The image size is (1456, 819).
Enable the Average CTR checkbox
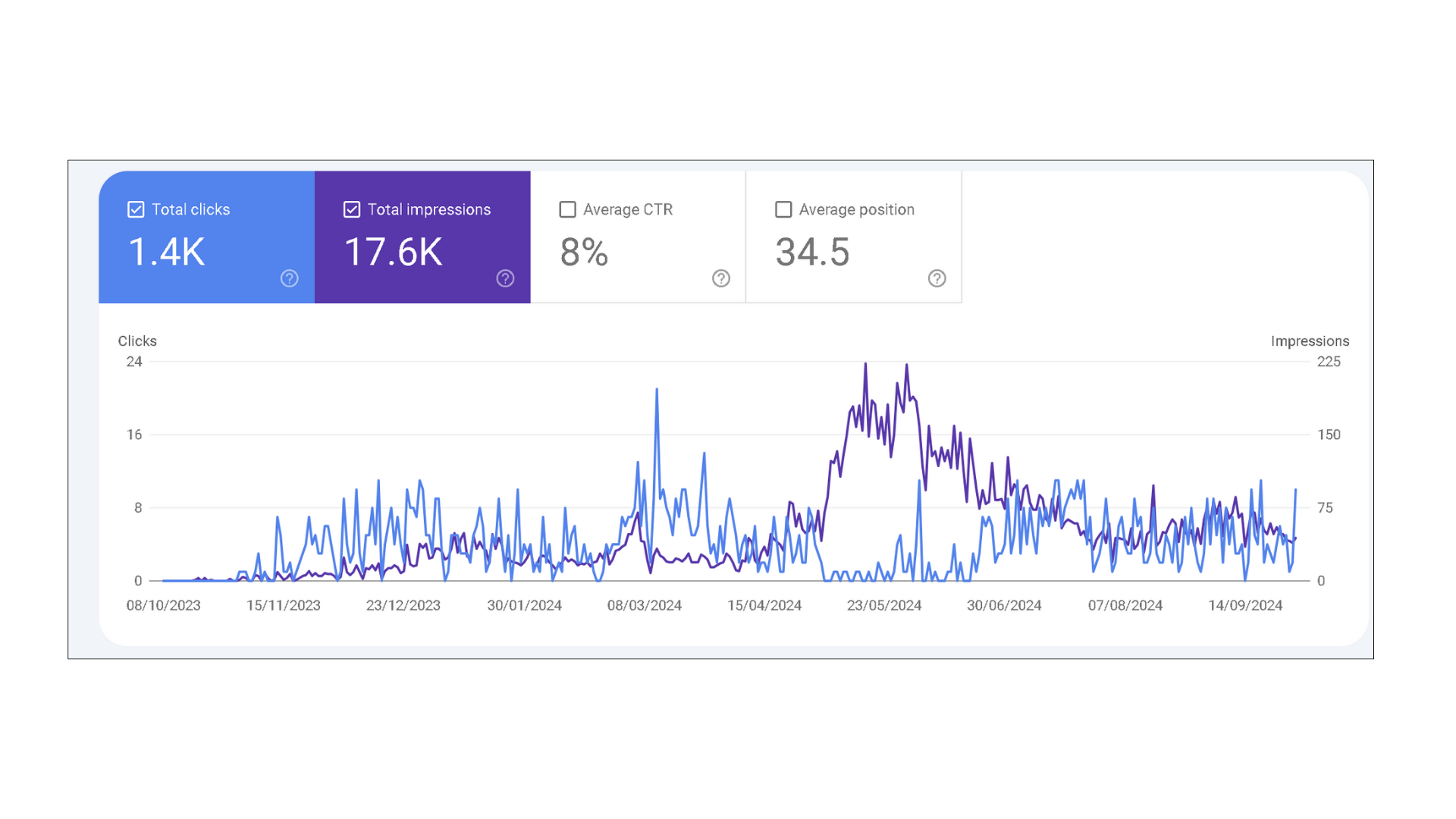pos(567,209)
